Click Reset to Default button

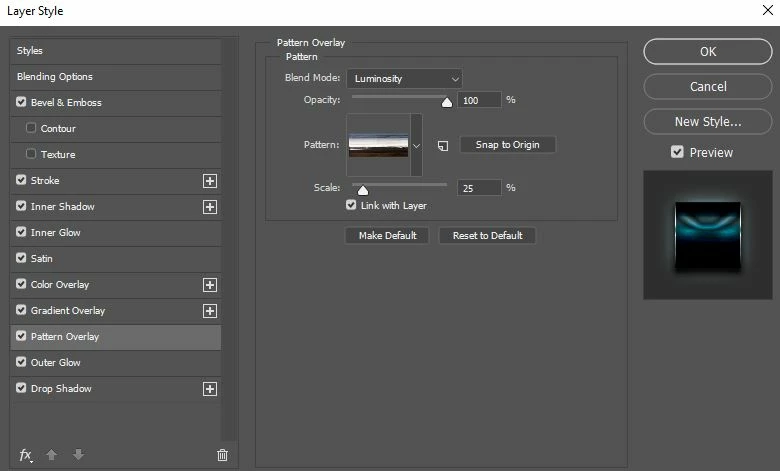click(x=487, y=236)
